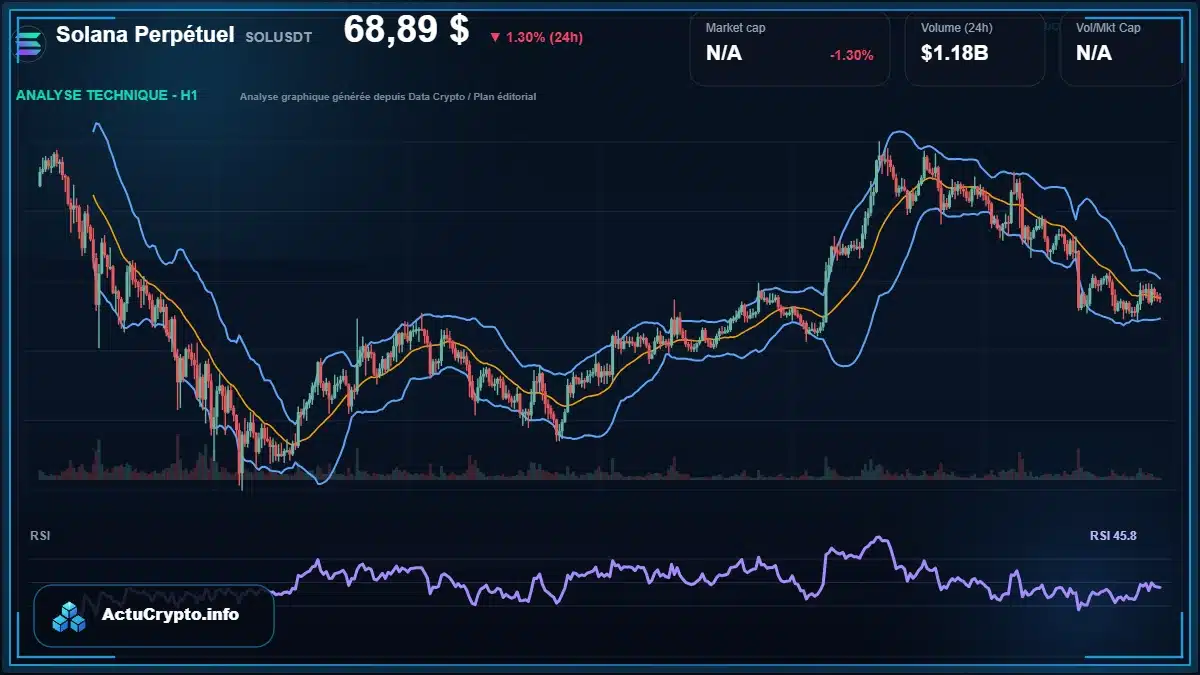Viewport: 1200px width, 675px height.
Task: Click the SOLUSDT ticker label
Action: click(x=278, y=37)
